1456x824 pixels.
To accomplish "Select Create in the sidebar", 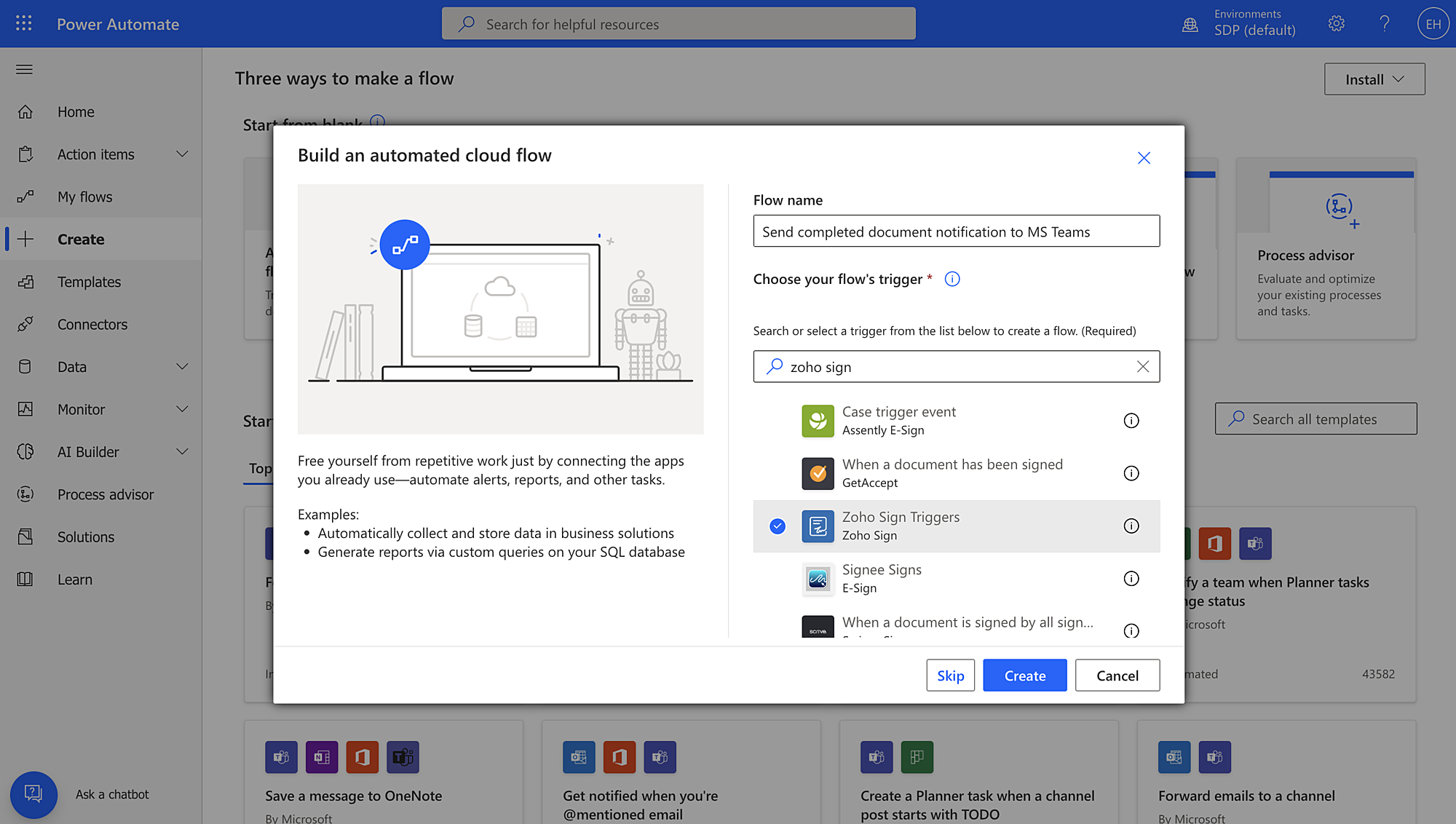I will coord(101,239).
